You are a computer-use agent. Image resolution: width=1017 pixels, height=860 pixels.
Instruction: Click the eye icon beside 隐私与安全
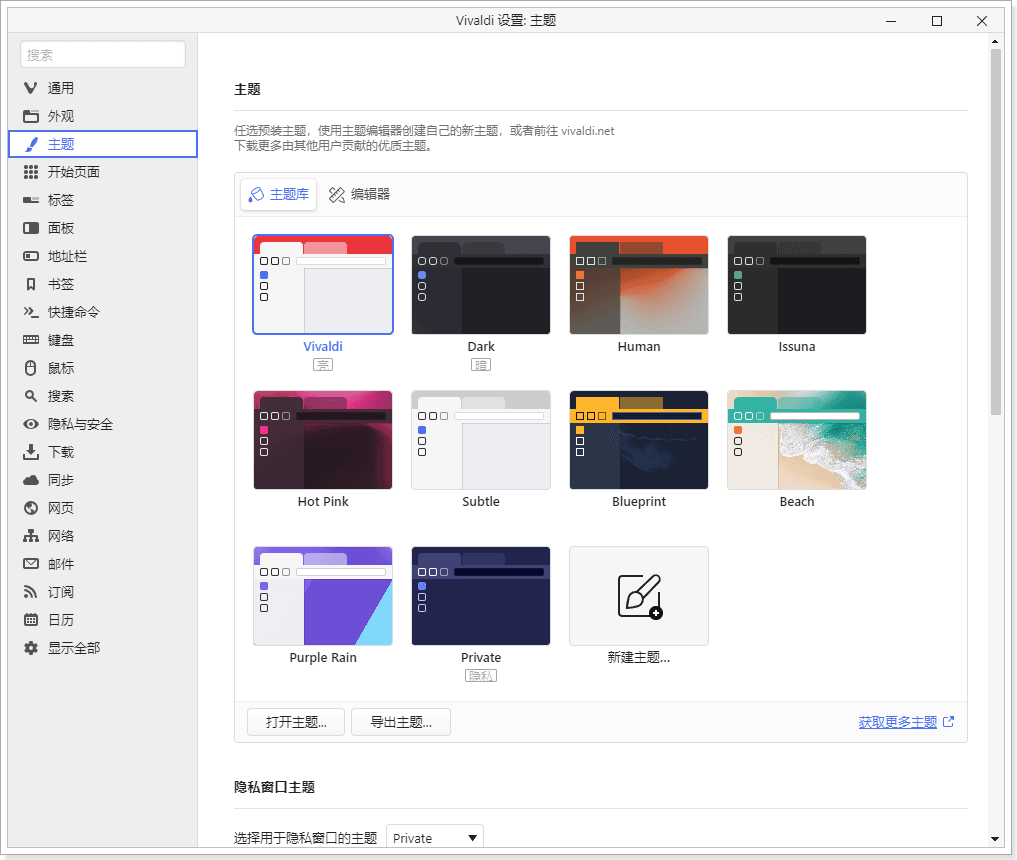30,424
